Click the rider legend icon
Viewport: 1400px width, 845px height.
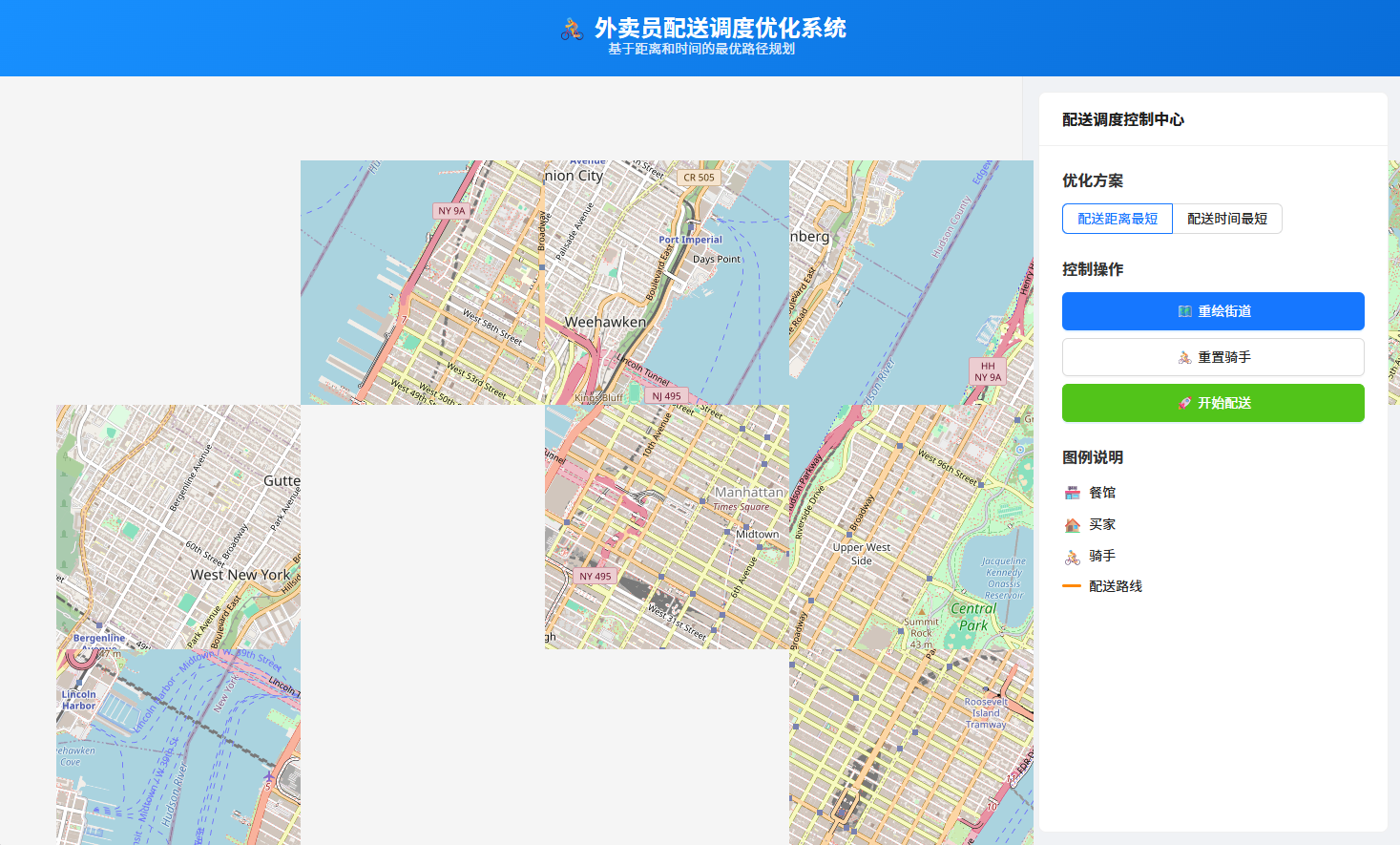(x=1073, y=556)
